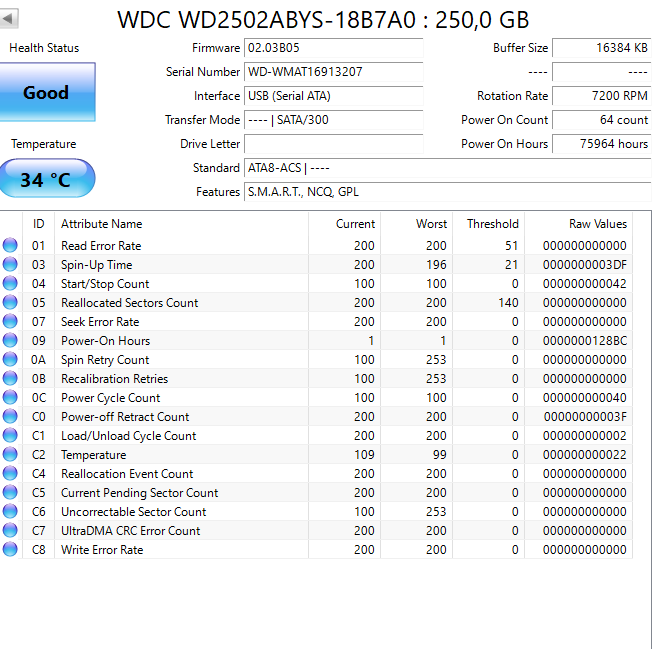The width and height of the screenshot is (655, 649).
Task: Click status orb for Write Error Rate
Action: pyautogui.click(x=10, y=549)
